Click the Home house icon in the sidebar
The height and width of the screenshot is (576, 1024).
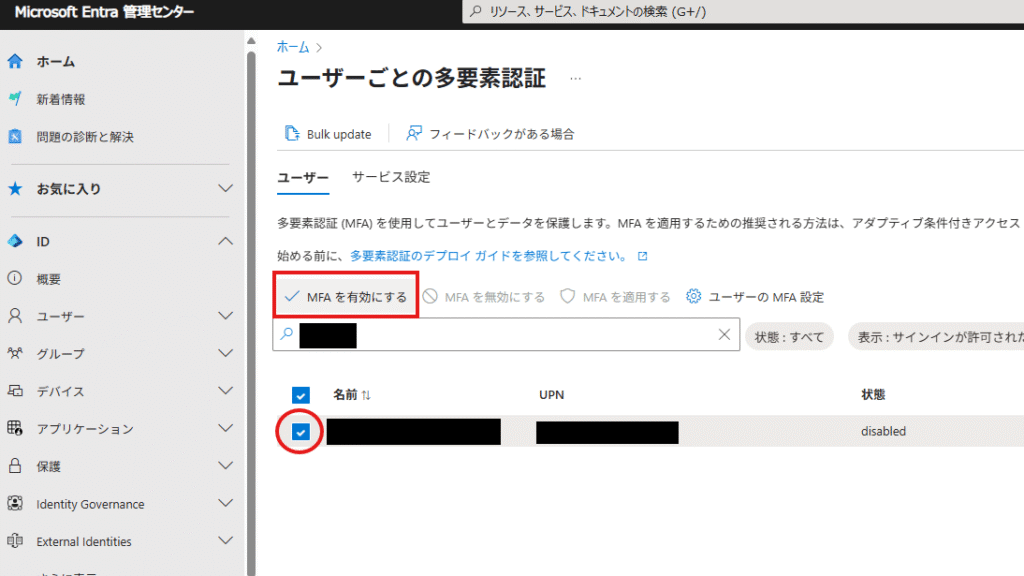click(15, 61)
